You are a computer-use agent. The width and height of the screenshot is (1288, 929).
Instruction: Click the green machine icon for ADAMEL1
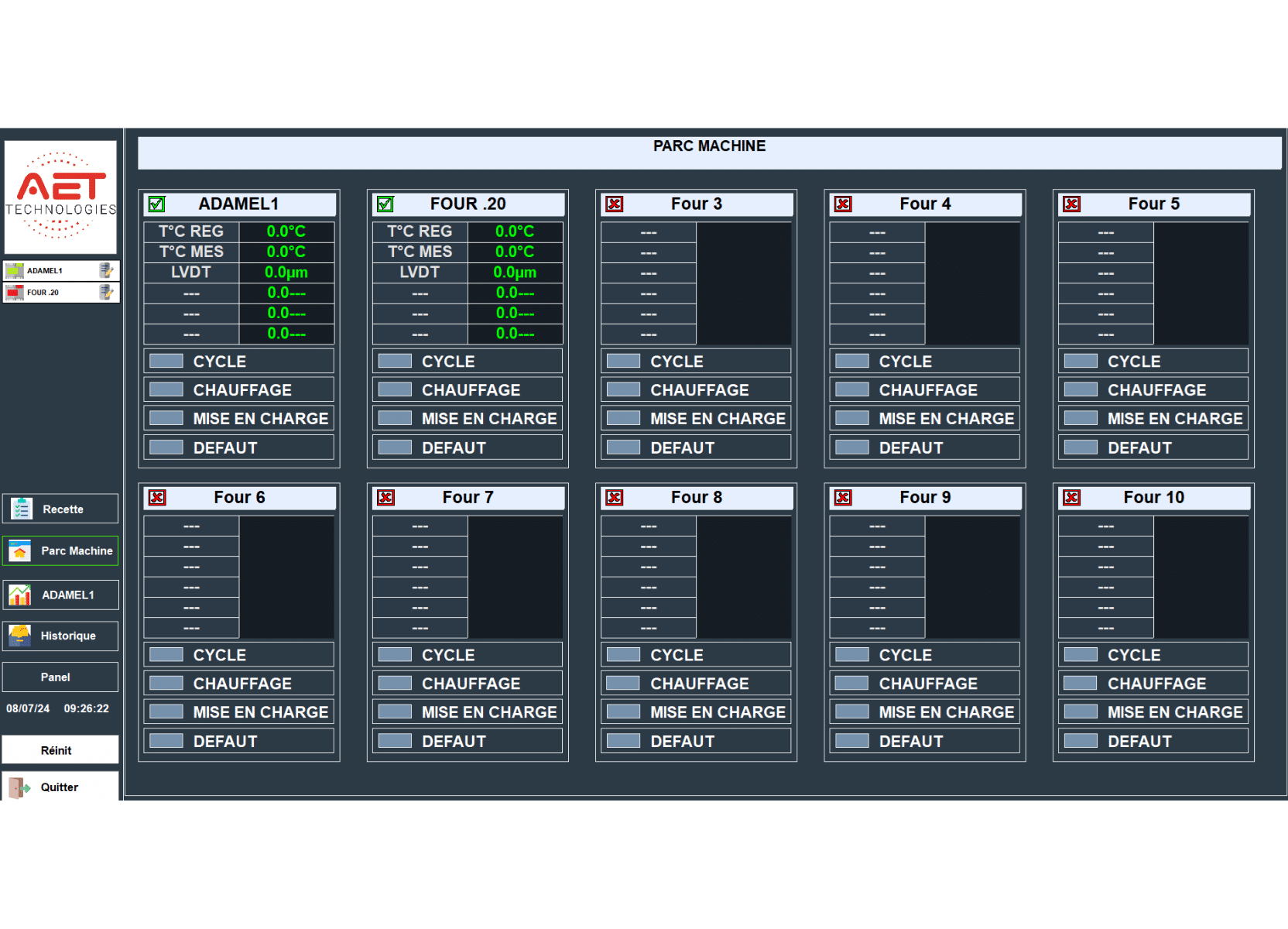click(15, 270)
